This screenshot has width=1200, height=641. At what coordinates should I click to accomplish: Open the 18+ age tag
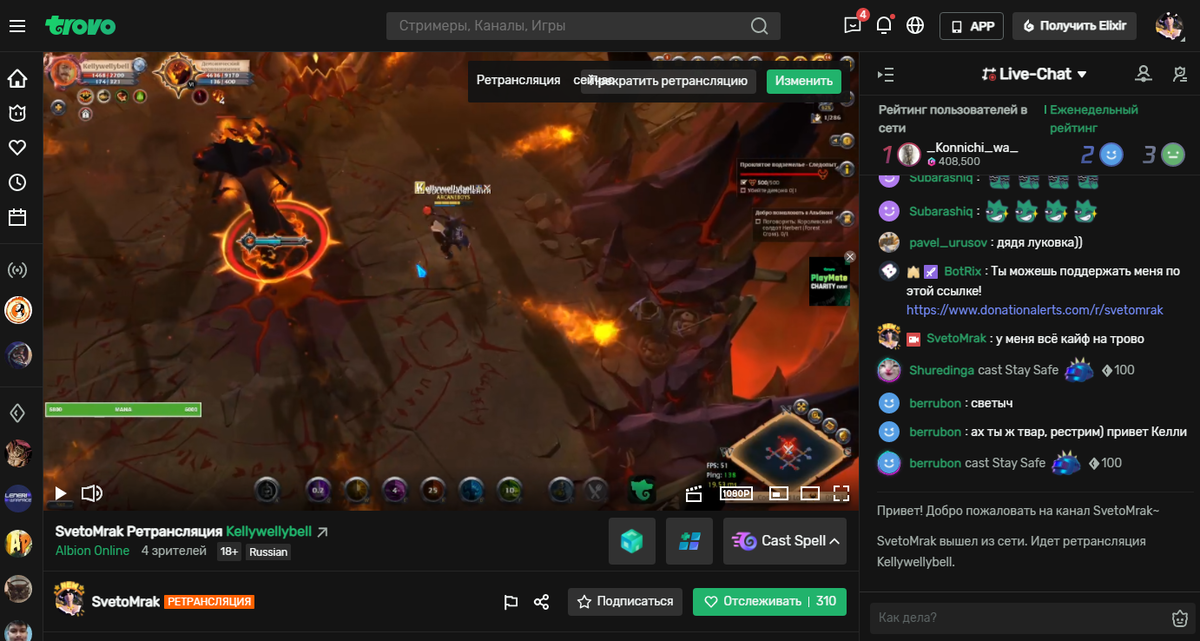[229, 552]
